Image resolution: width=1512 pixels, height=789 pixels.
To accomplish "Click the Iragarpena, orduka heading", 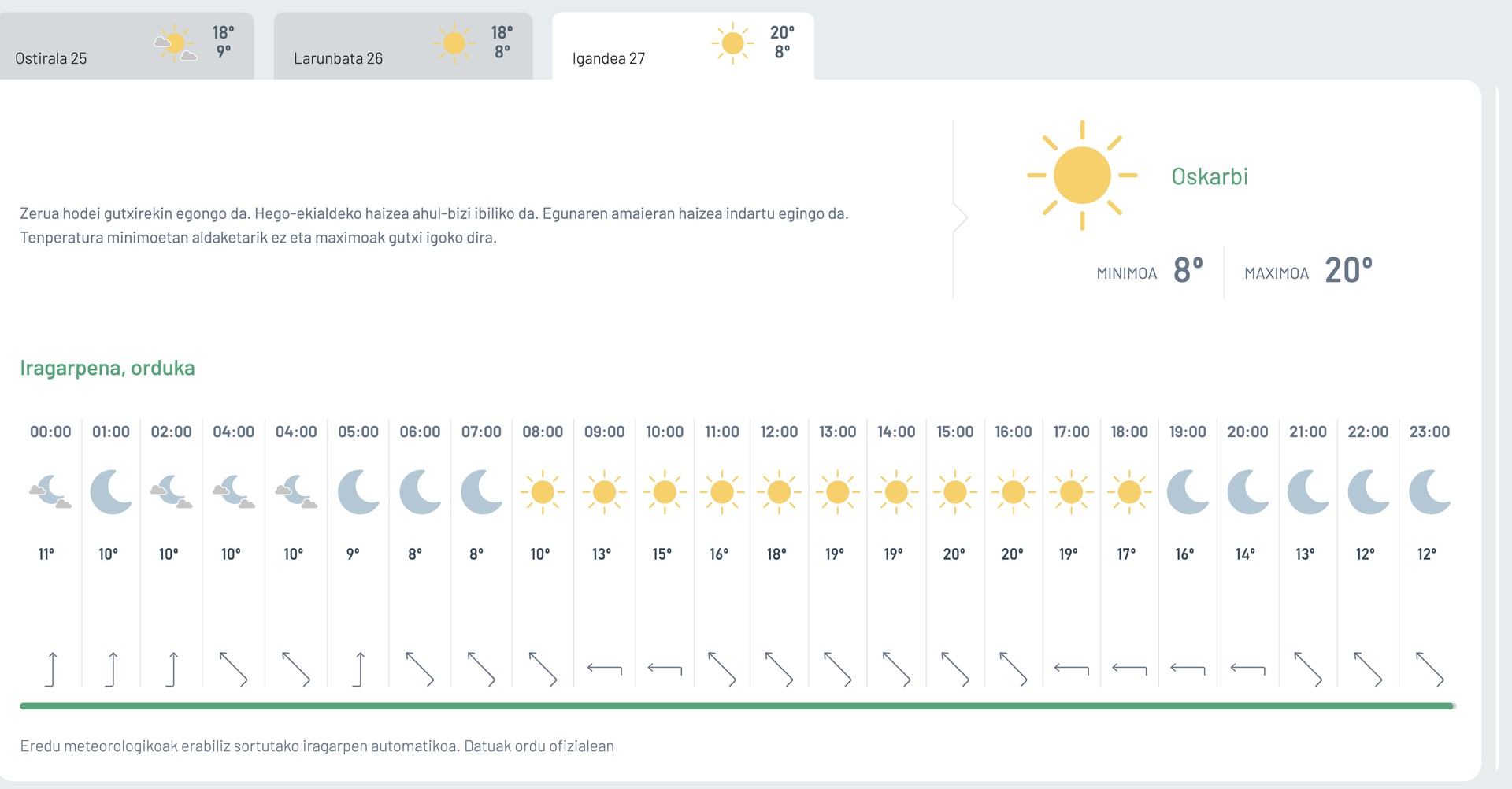I will tap(107, 368).
